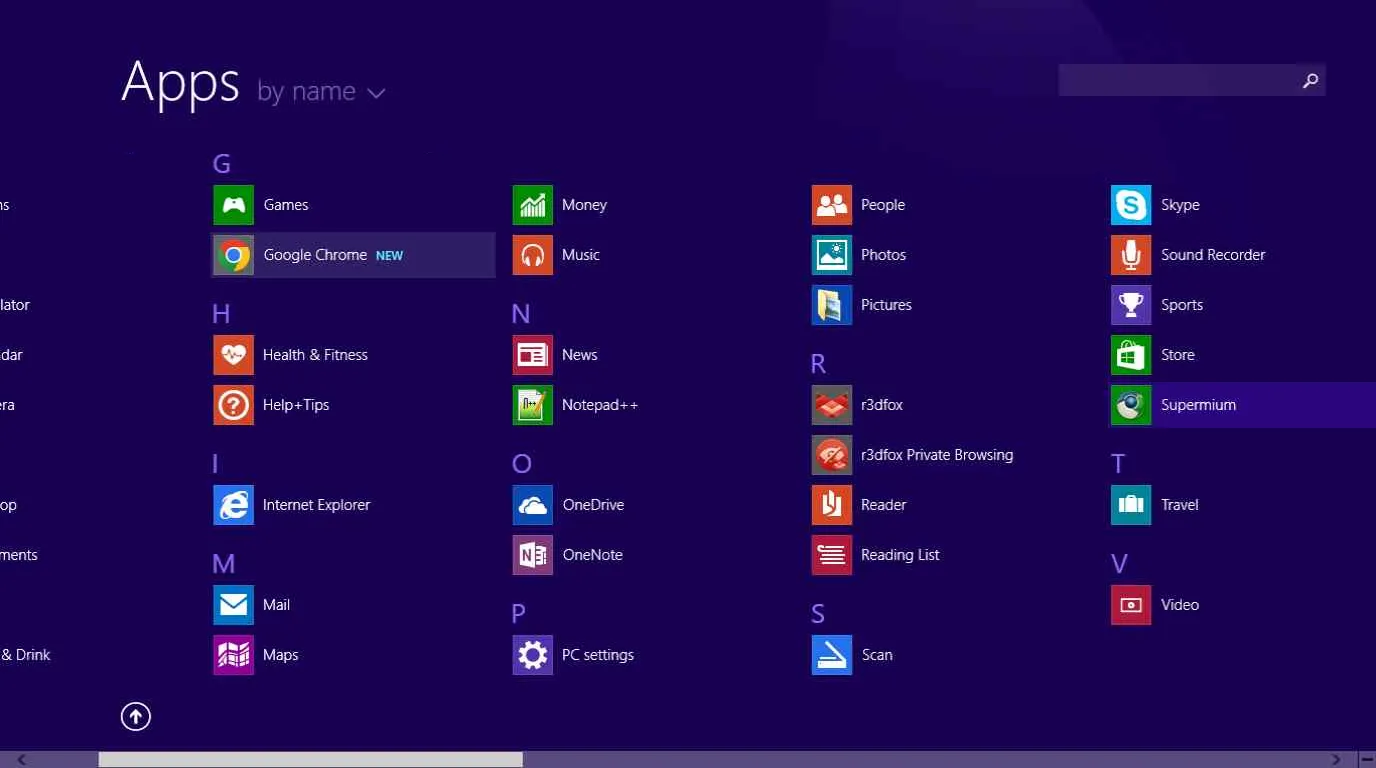Open the Sound Recorder microphone icon
This screenshot has height=768, width=1376.
point(1131,255)
